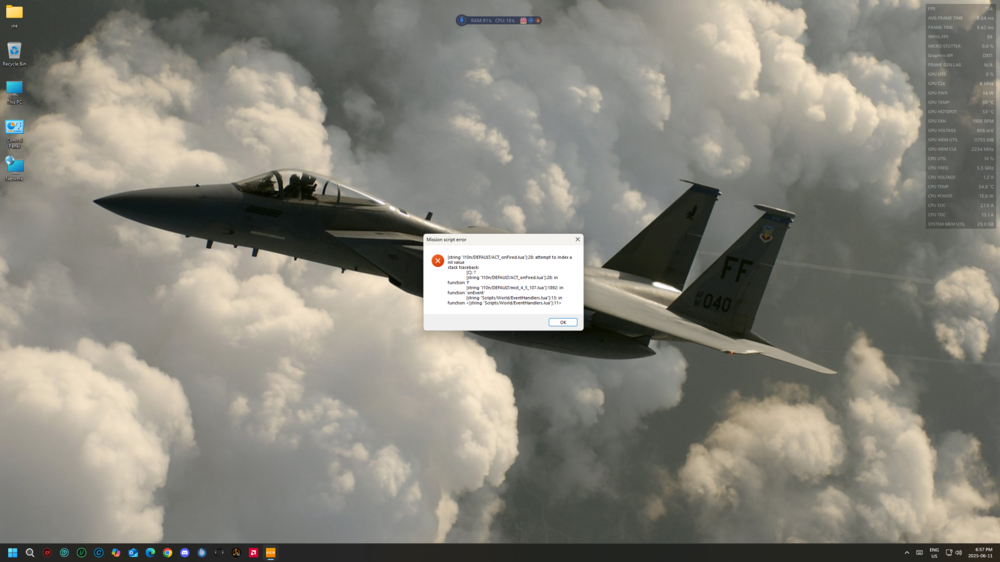Viewport: 1000px width, 562px height.
Task: Select the Control Panel desktop icon
Action: 14,134
